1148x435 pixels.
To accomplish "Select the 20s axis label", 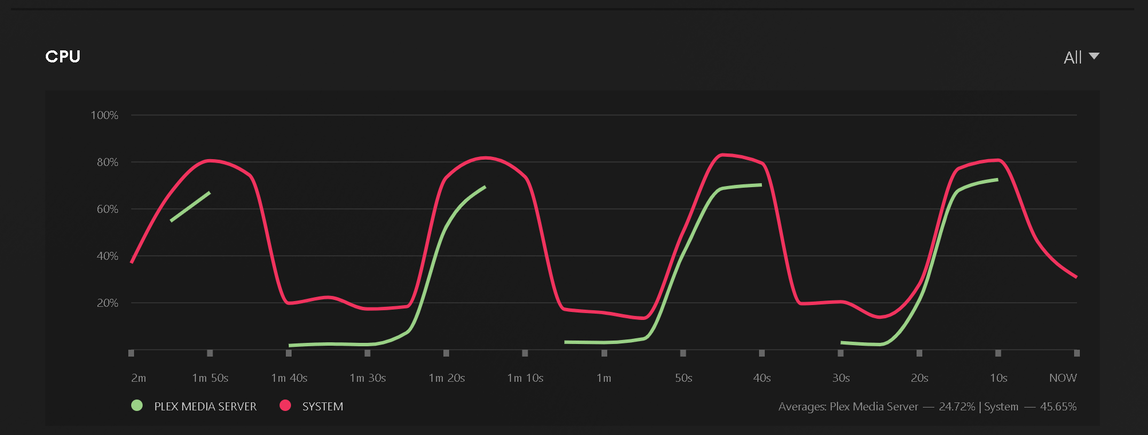I will tap(920, 379).
